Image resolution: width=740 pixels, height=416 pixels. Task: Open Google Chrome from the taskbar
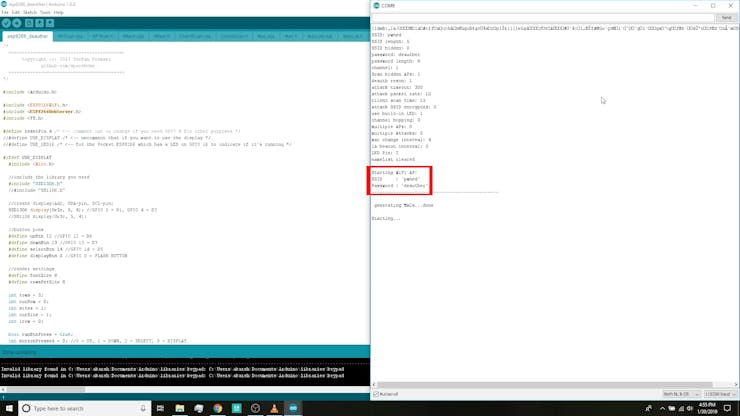tap(218, 408)
